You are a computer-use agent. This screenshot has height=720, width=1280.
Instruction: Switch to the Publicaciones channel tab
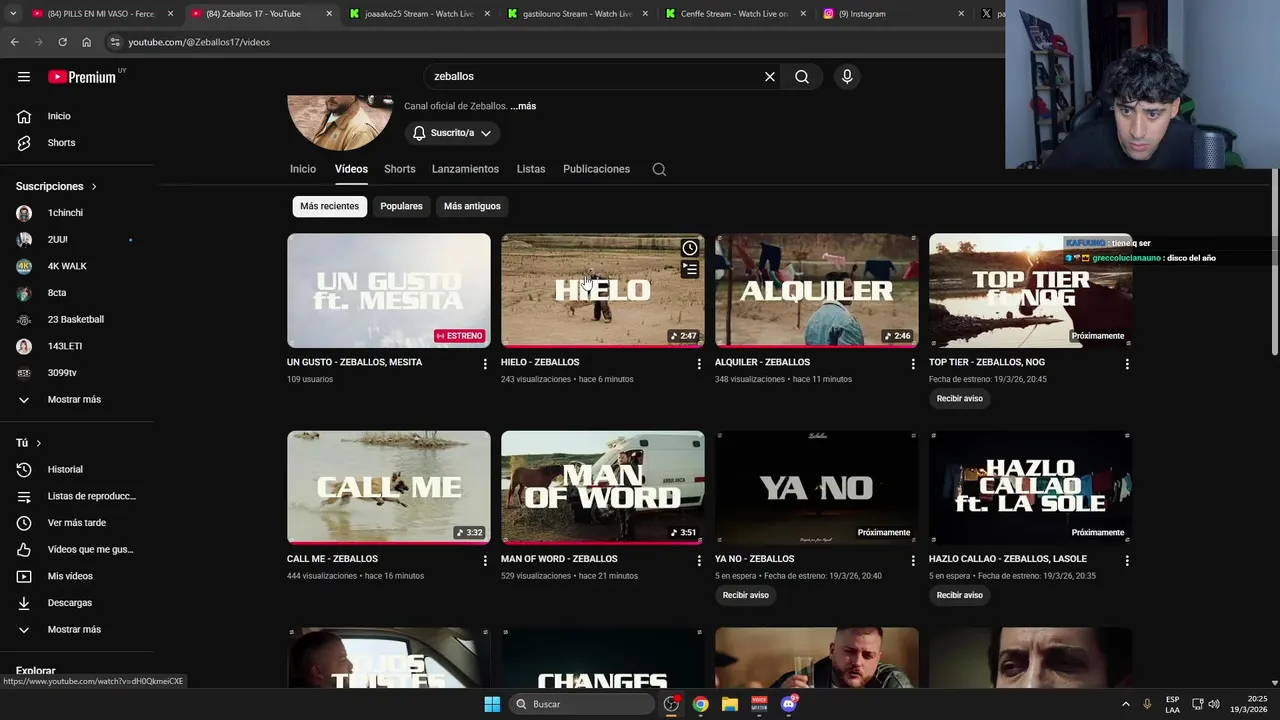596,169
